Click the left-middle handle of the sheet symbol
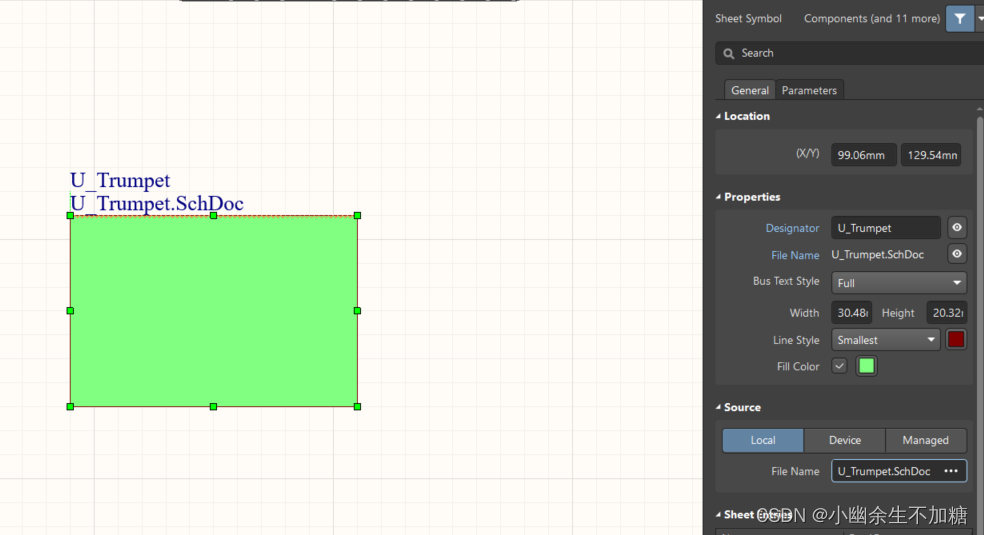Screen dimensions: 984x535 [70, 311]
